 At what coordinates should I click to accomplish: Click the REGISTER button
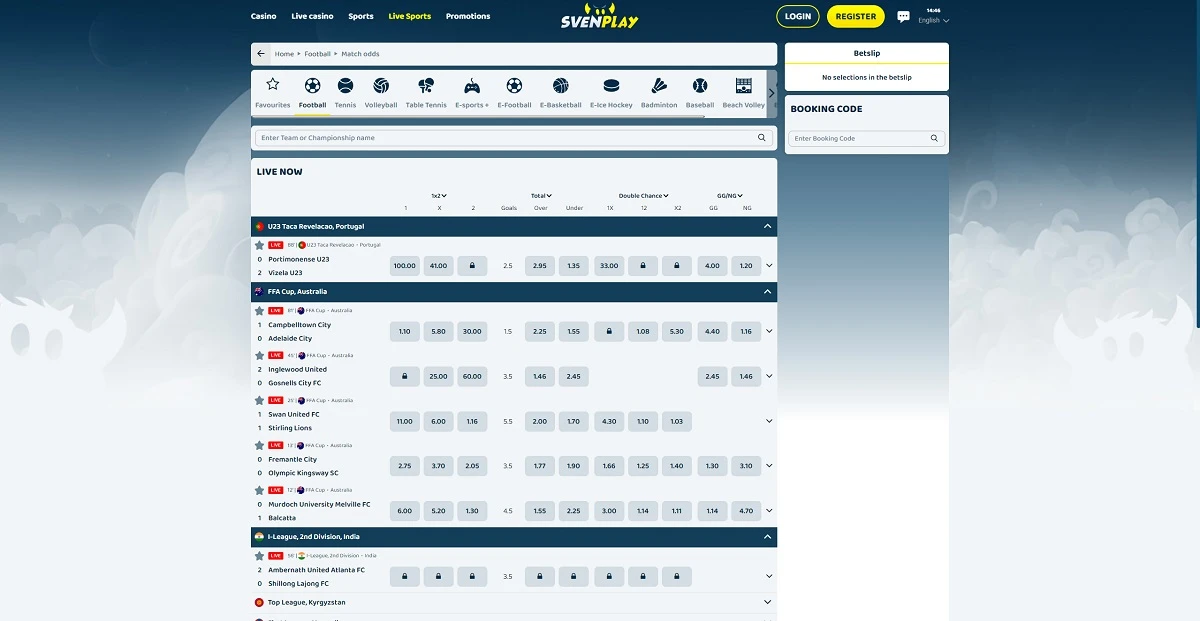[856, 16]
